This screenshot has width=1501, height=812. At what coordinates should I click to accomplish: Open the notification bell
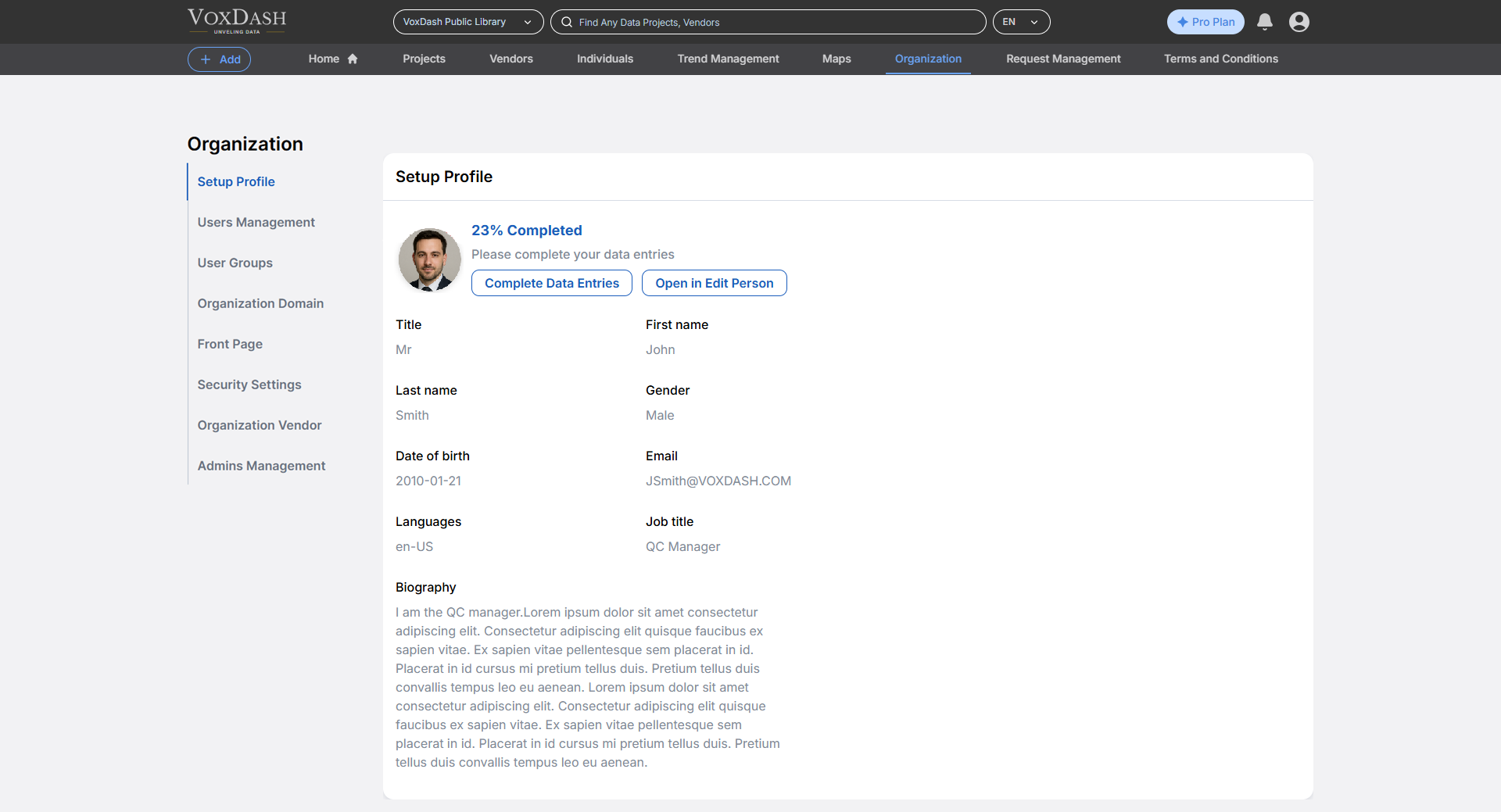coord(1264,22)
